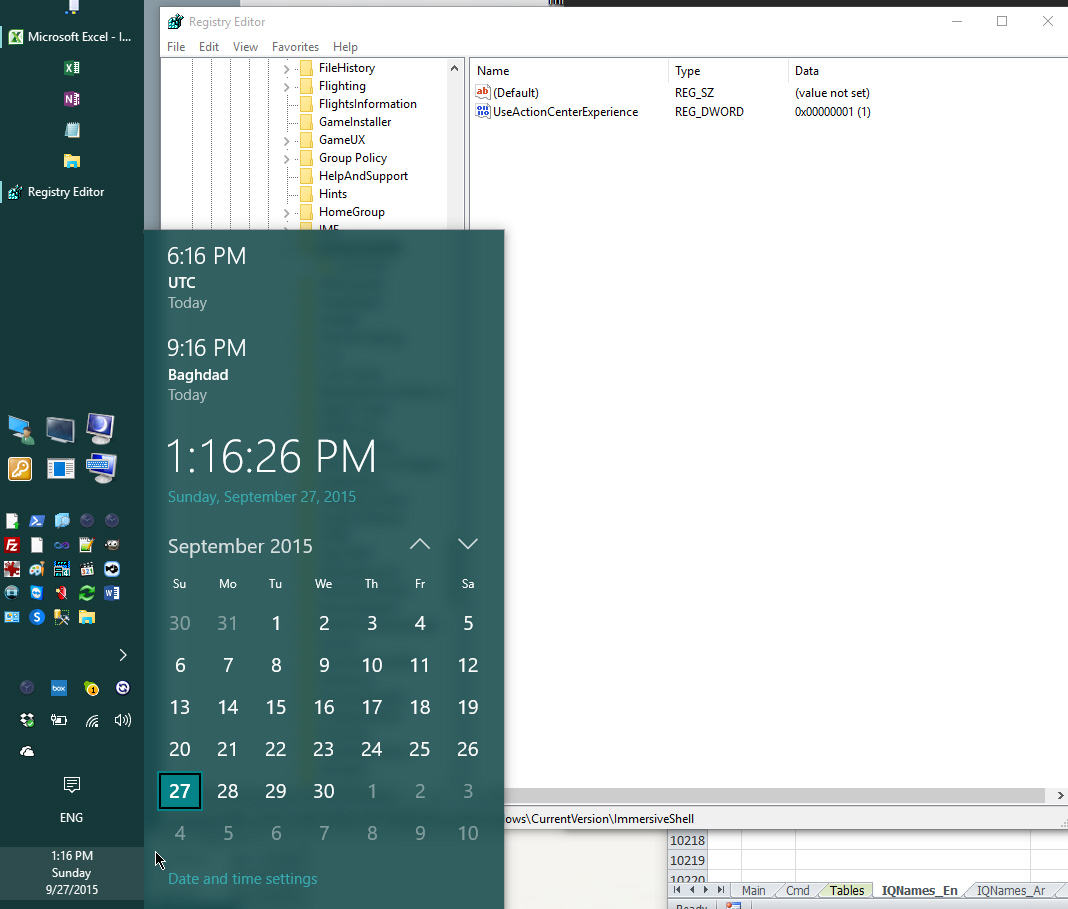Launch PowerShell from the taskbar toolbar
The image size is (1068, 909).
point(37,520)
